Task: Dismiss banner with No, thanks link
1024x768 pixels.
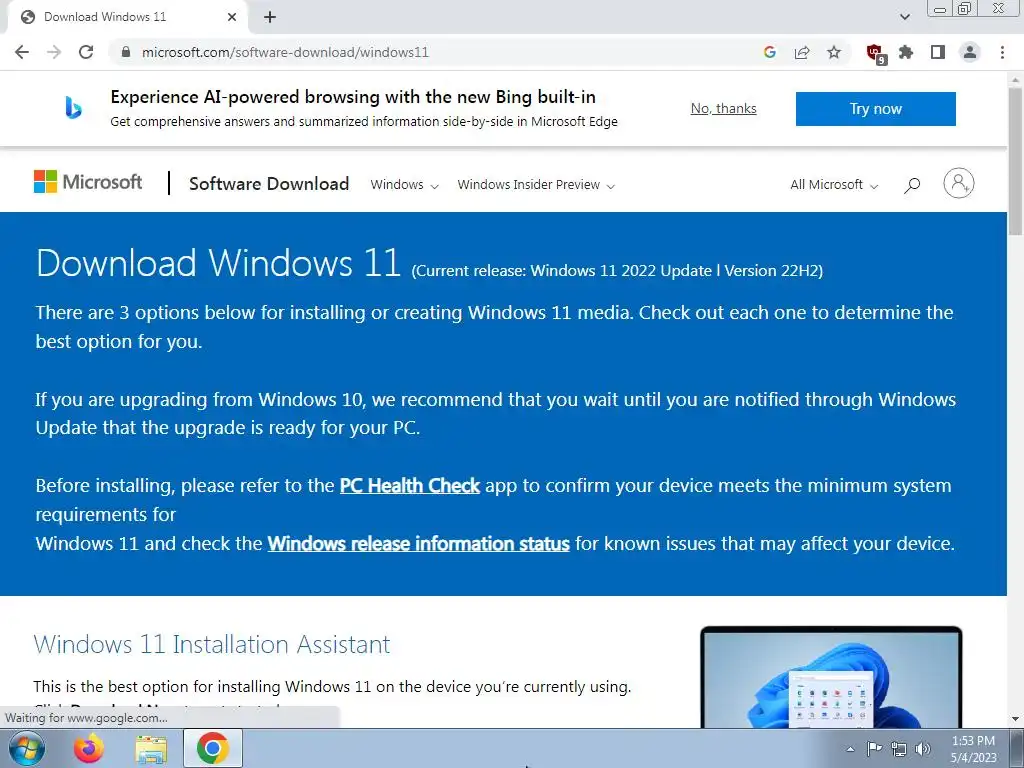Action: 724,108
